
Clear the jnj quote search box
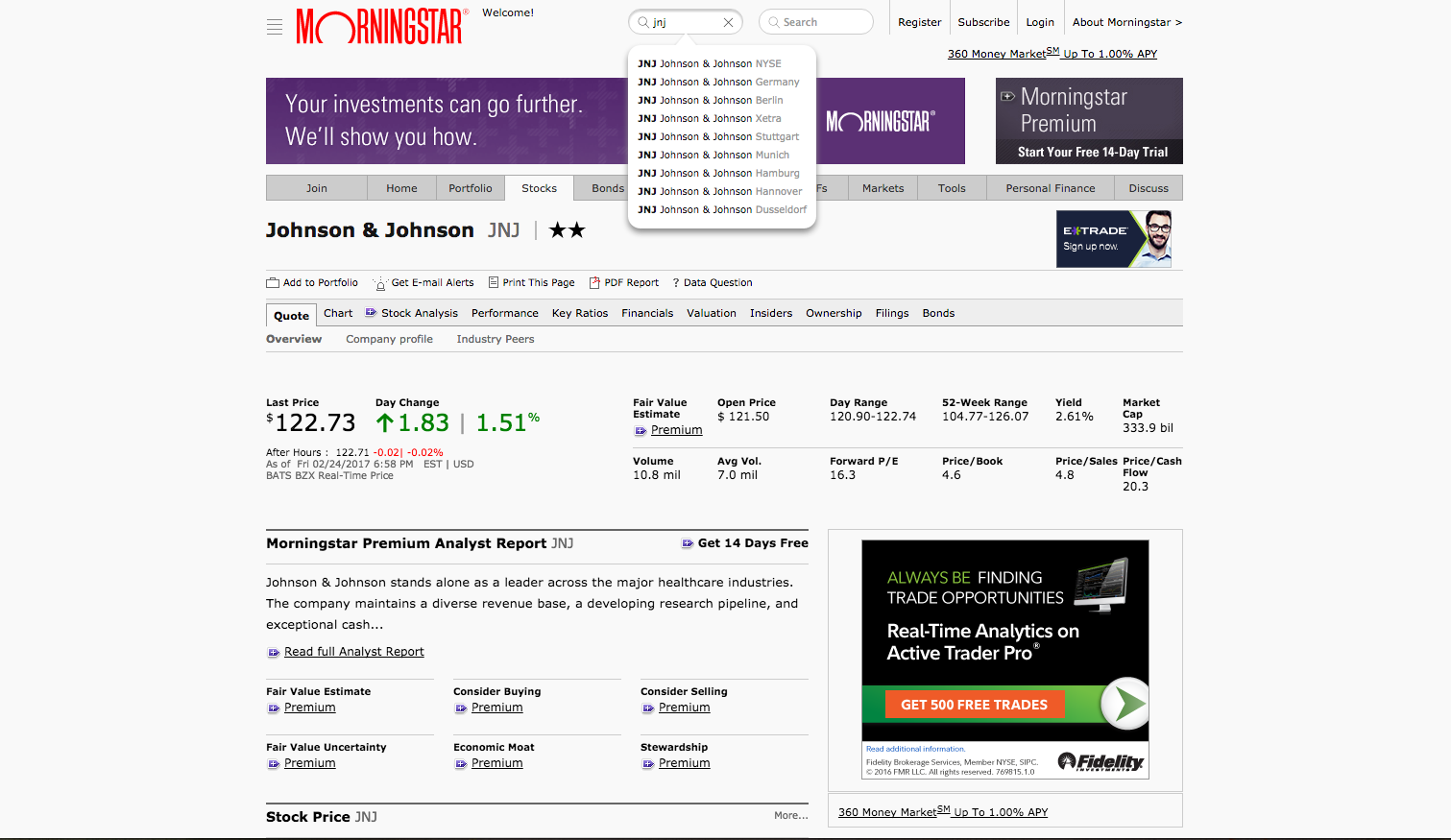click(x=728, y=22)
